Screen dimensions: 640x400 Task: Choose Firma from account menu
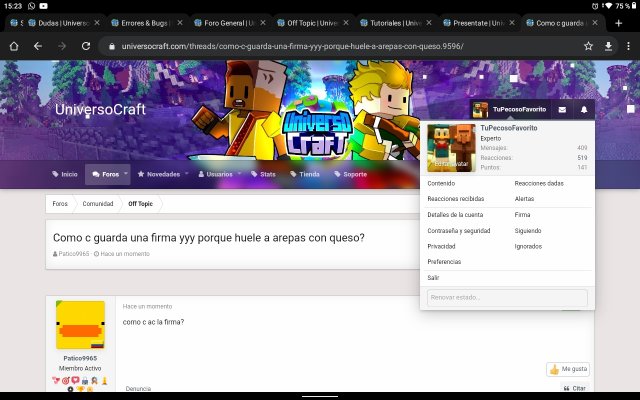point(522,214)
